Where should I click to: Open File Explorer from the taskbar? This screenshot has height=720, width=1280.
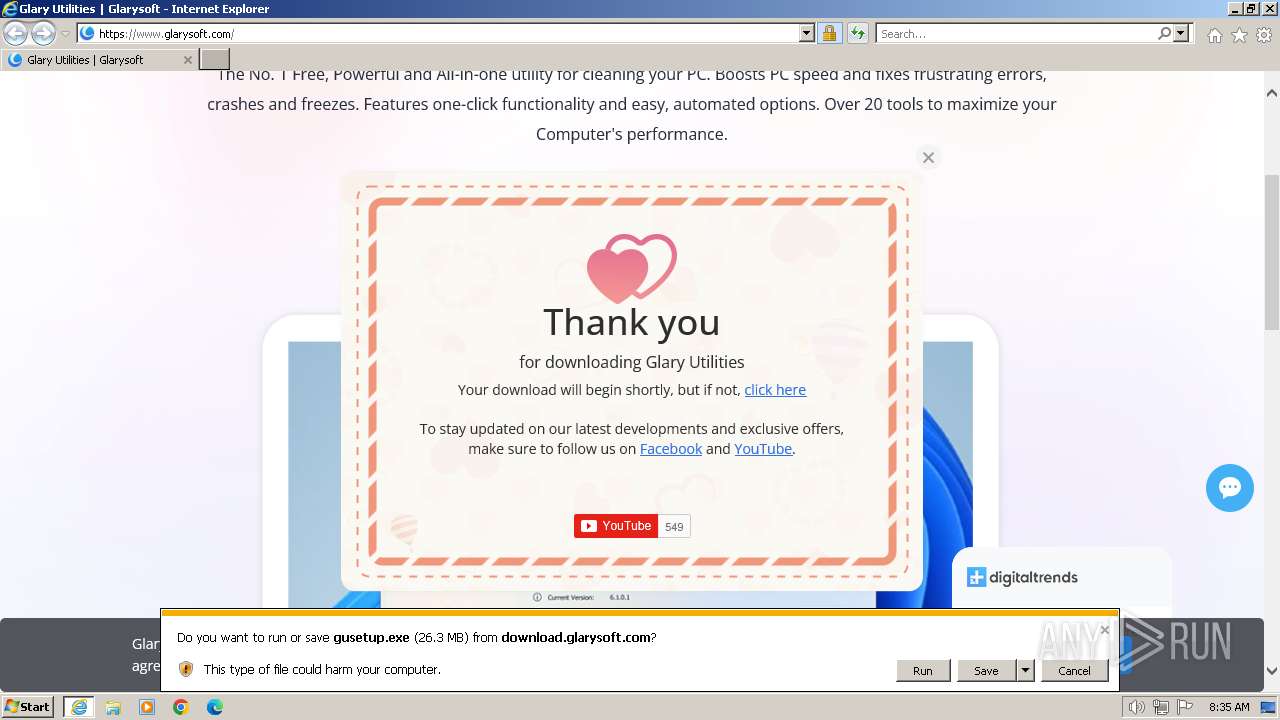point(113,707)
